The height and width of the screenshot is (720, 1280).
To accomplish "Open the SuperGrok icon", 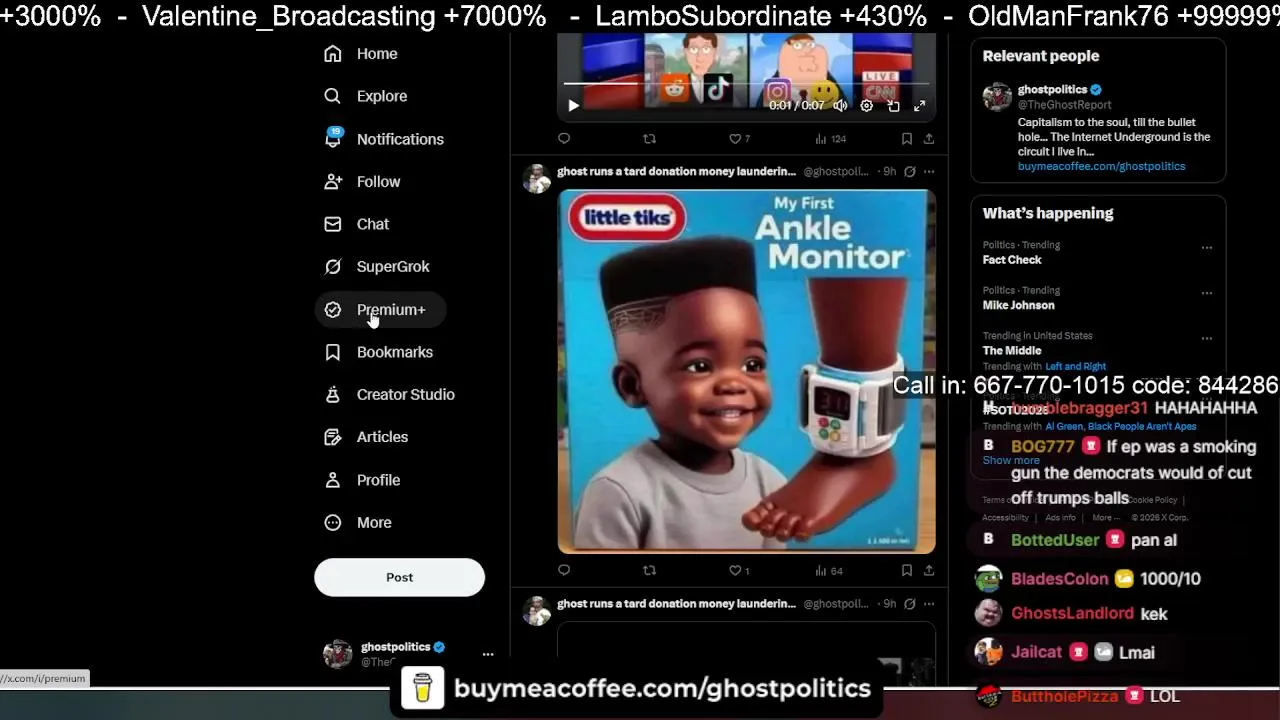I will (333, 266).
